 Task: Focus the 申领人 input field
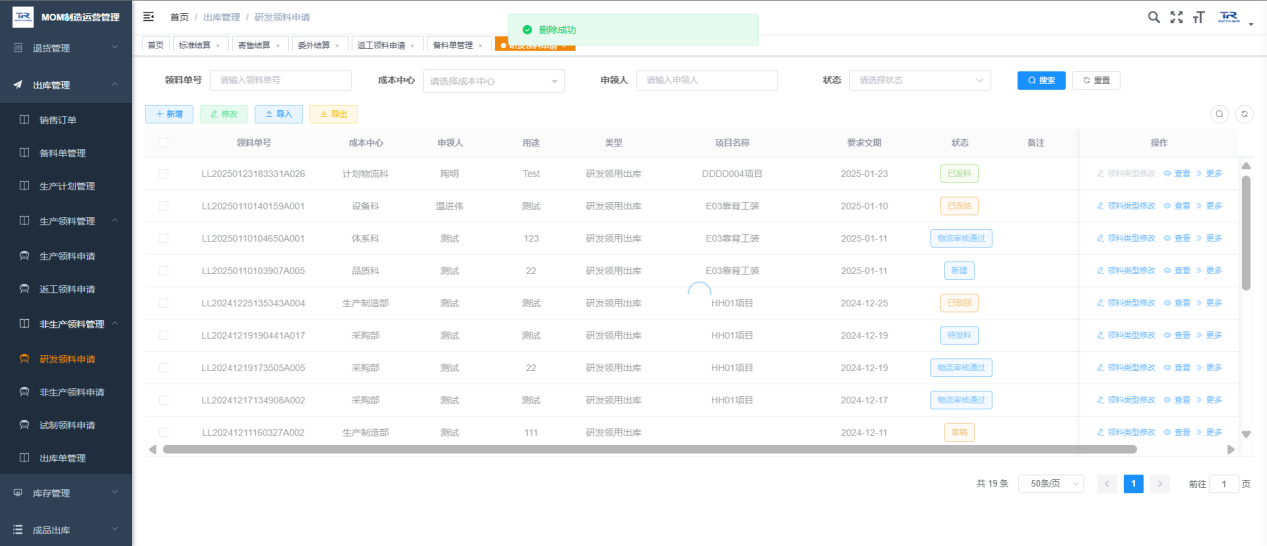coord(707,80)
